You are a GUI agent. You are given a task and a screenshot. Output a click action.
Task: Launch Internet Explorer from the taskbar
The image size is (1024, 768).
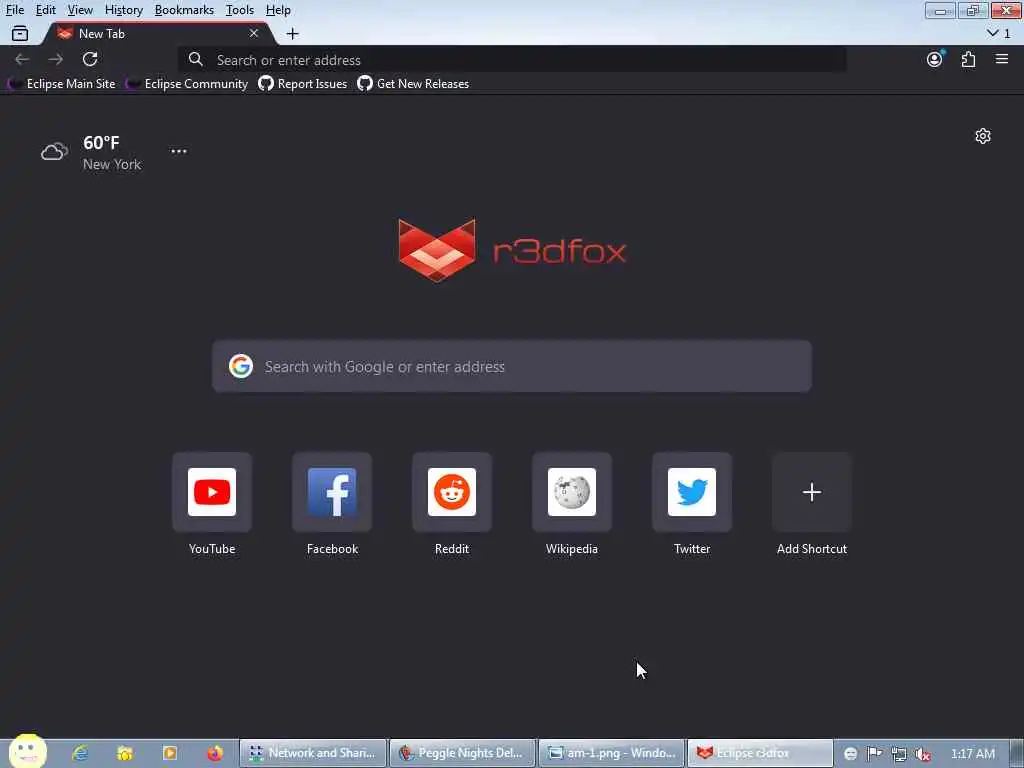tap(80, 753)
